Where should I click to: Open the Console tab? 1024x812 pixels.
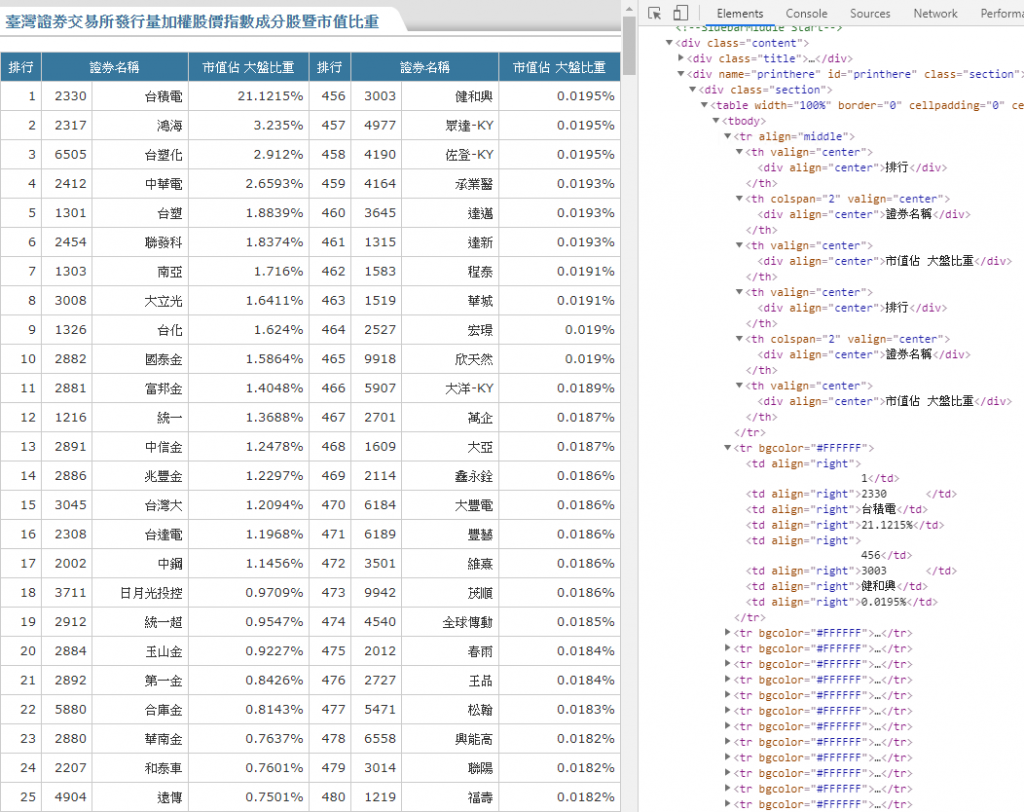tap(806, 13)
